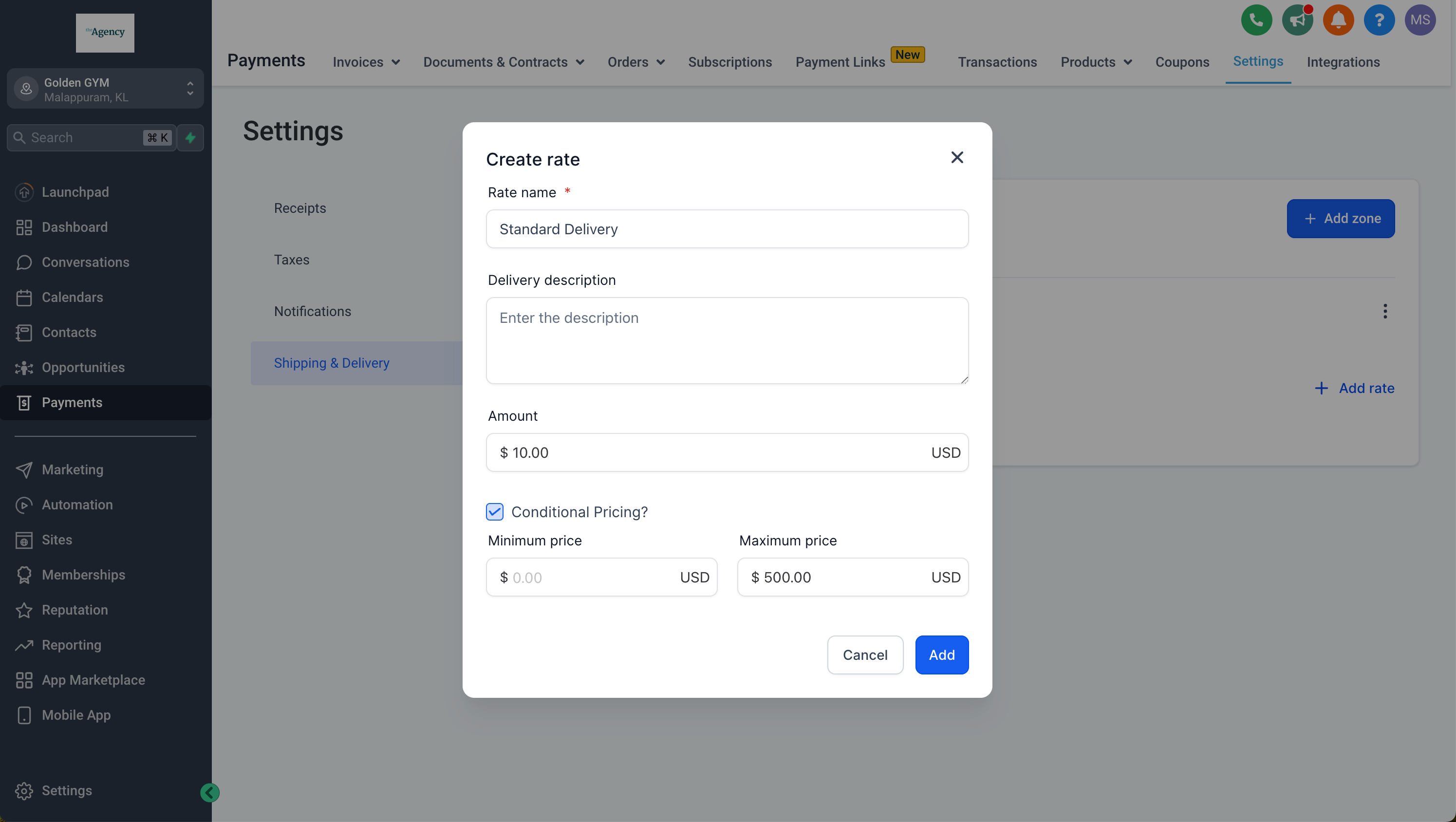
Task: Open the megaphone announcements icon
Action: point(1297,20)
